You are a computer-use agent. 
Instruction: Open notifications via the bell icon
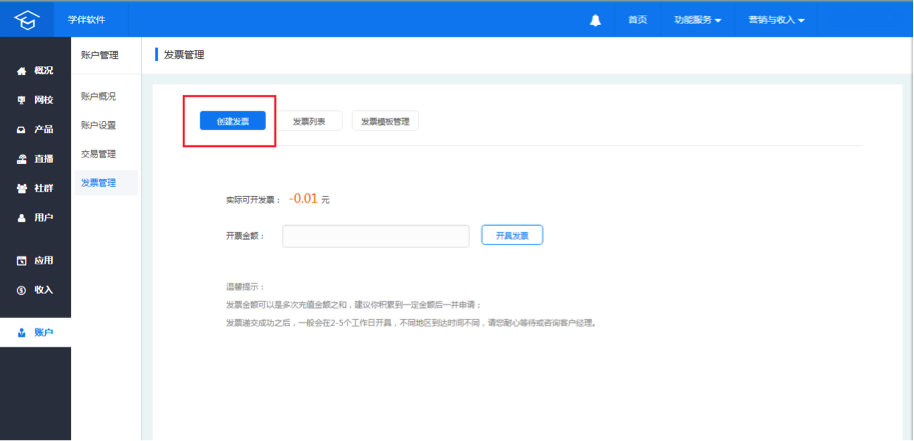[596, 20]
